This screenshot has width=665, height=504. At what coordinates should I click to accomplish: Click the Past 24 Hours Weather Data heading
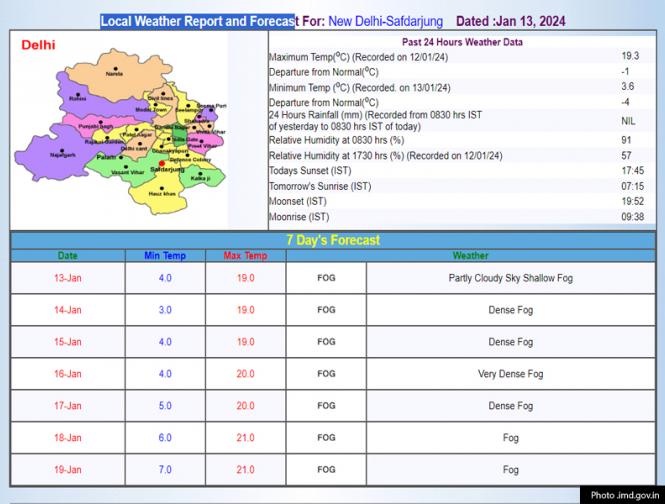pos(461,42)
